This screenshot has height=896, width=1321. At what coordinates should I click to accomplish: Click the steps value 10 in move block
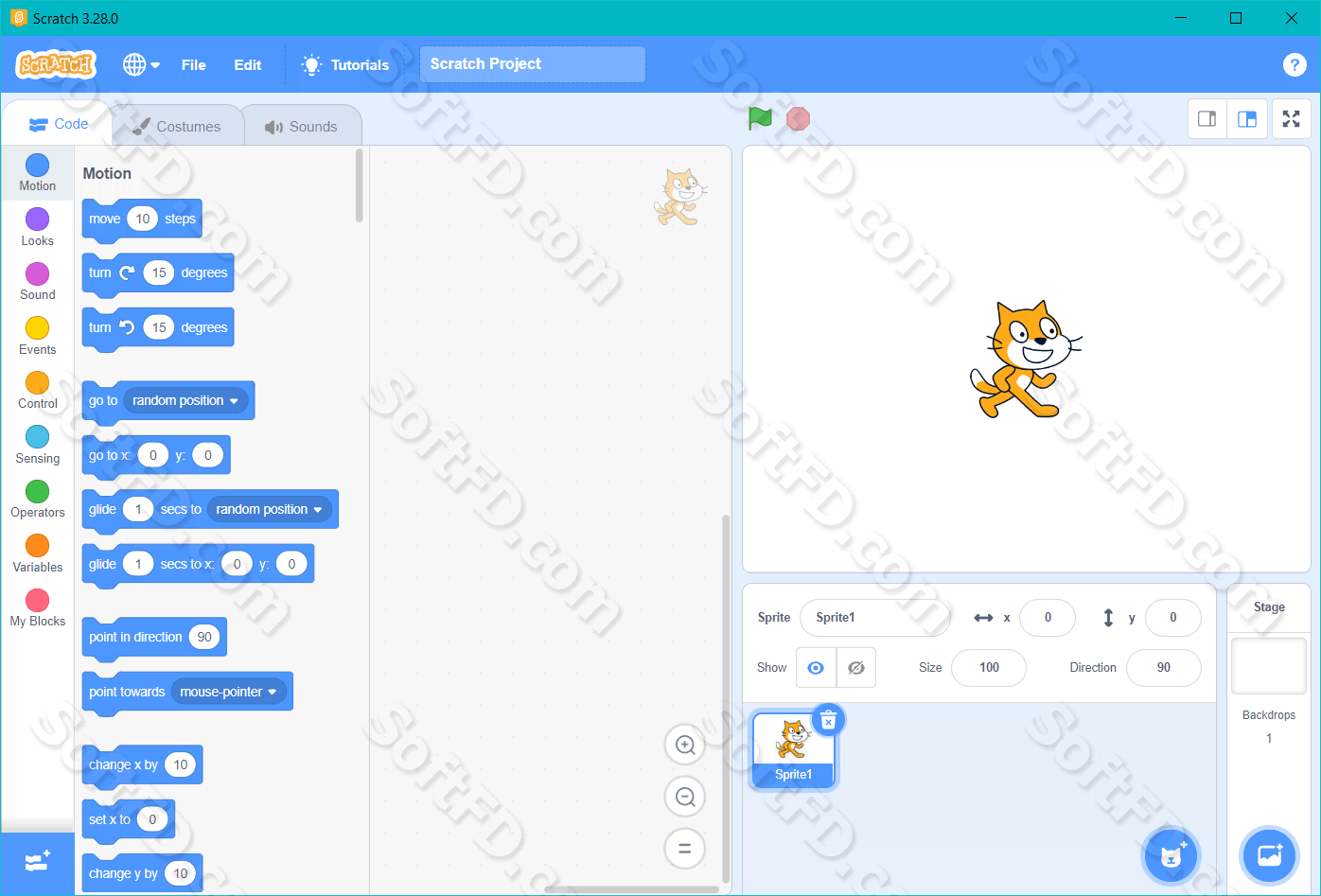pos(143,219)
